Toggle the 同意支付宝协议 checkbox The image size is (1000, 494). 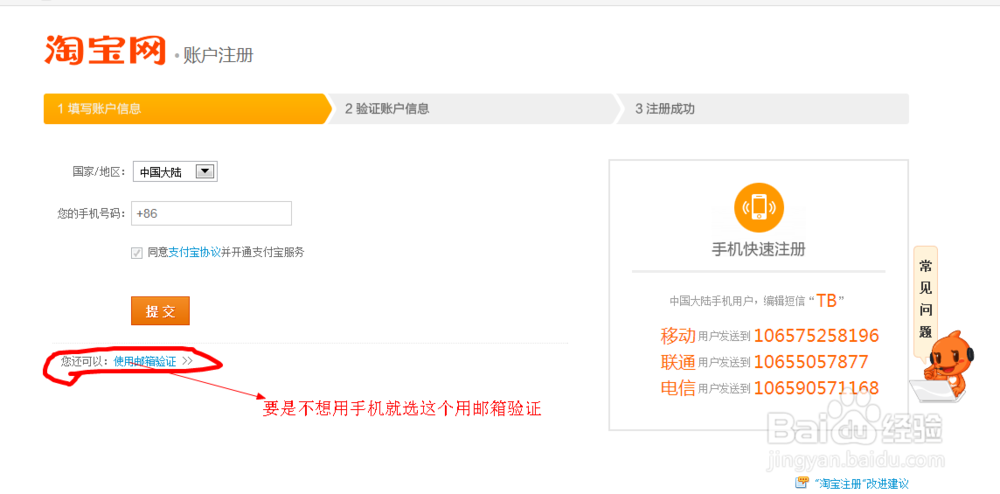tap(137, 253)
